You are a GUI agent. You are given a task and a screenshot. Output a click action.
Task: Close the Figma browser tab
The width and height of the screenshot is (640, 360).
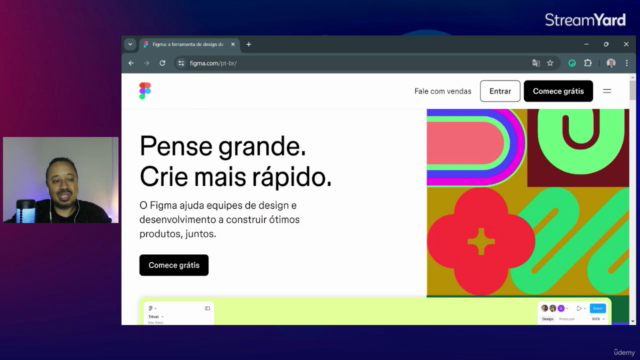[x=233, y=44]
